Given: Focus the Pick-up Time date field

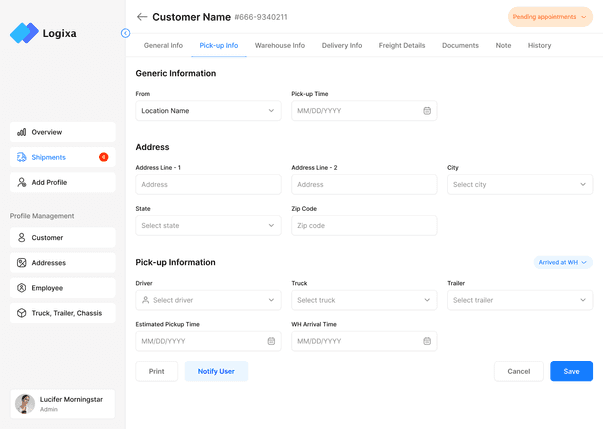Looking at the screenshot, I should [x=364, y=111].
